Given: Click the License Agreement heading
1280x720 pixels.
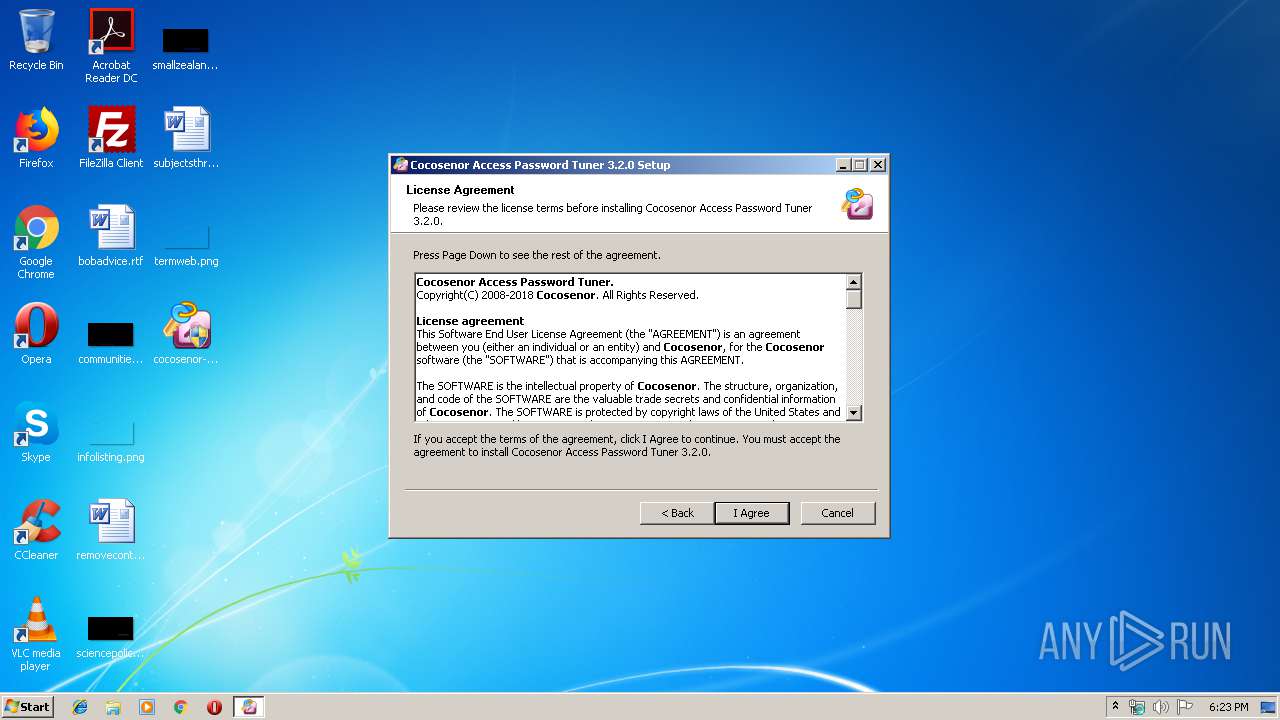Looking at the screenshot, I should 460,190.
